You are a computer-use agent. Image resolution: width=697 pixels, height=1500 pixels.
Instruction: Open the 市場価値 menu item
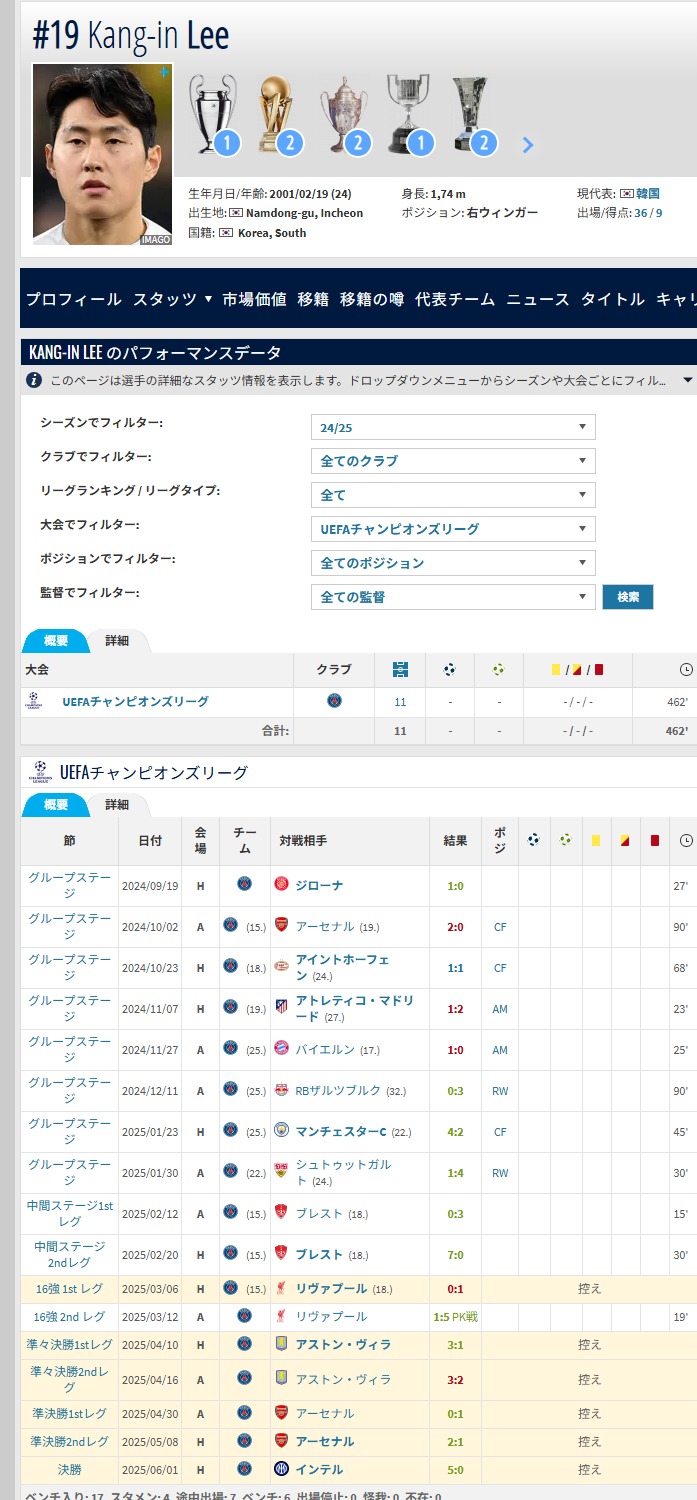coord(254,299)
